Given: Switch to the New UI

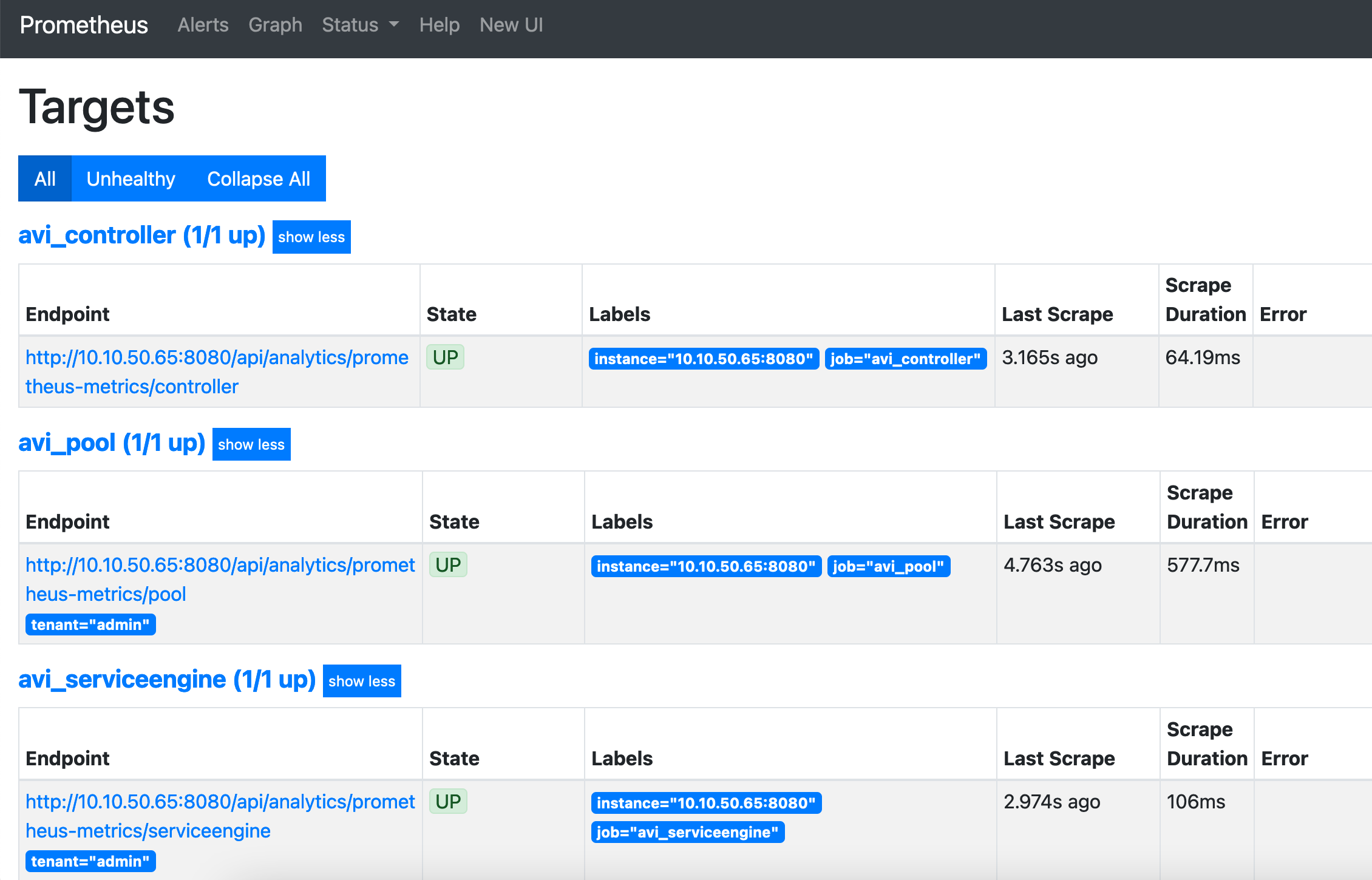Looking at the screenshot, I should point(511,25).
